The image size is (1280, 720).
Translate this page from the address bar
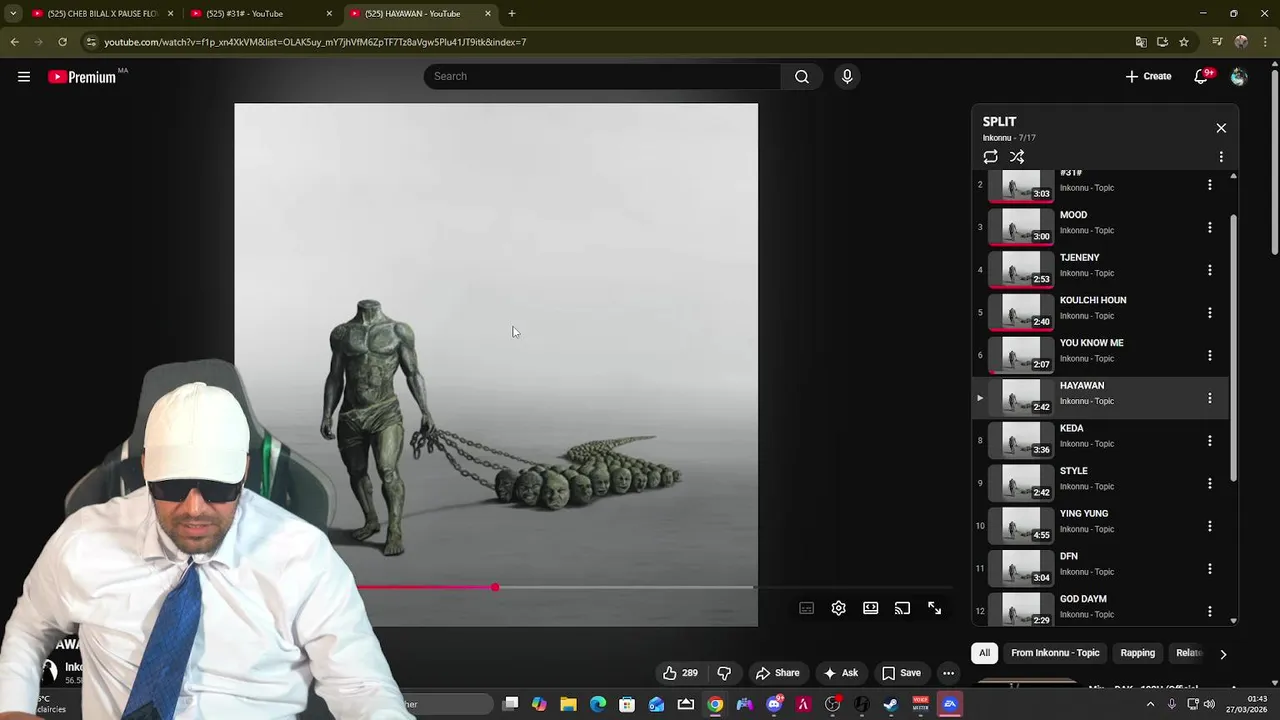(x=1141, y=42)
